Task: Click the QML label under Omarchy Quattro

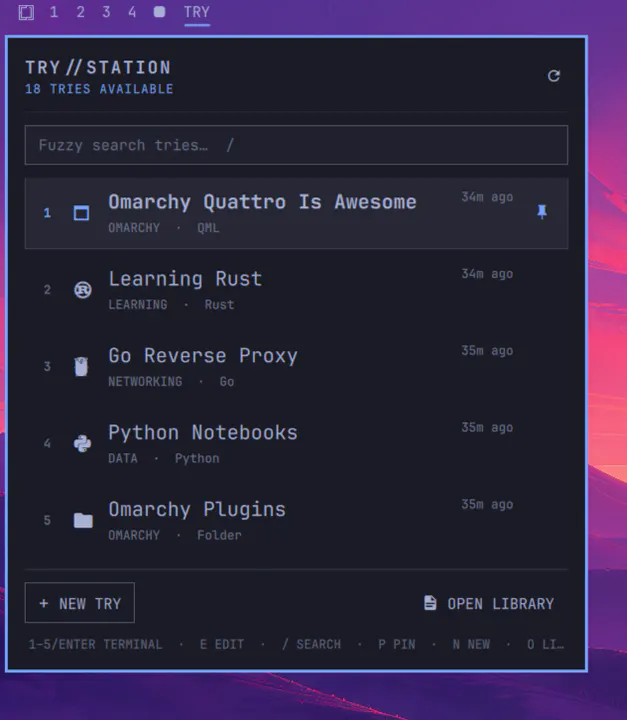Action: click(x=208, y=228)
